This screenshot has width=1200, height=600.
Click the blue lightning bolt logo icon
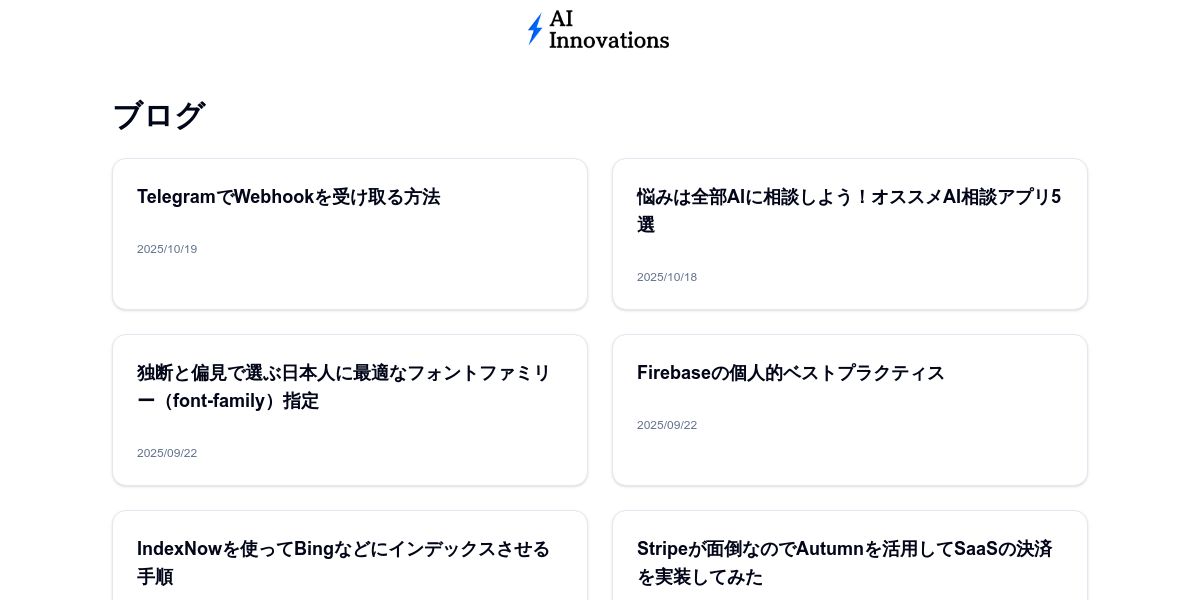(x=535, y=29)
